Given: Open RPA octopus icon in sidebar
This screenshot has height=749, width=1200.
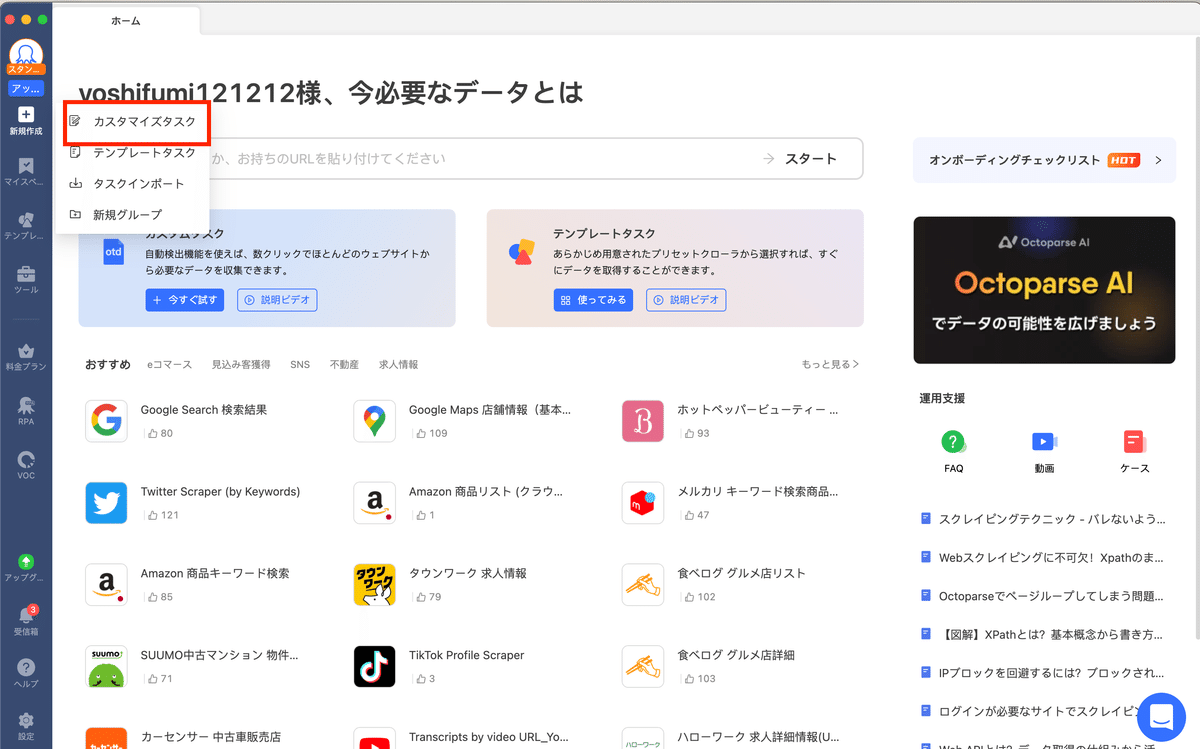Looking at the screenshot, I should [26, 405].
